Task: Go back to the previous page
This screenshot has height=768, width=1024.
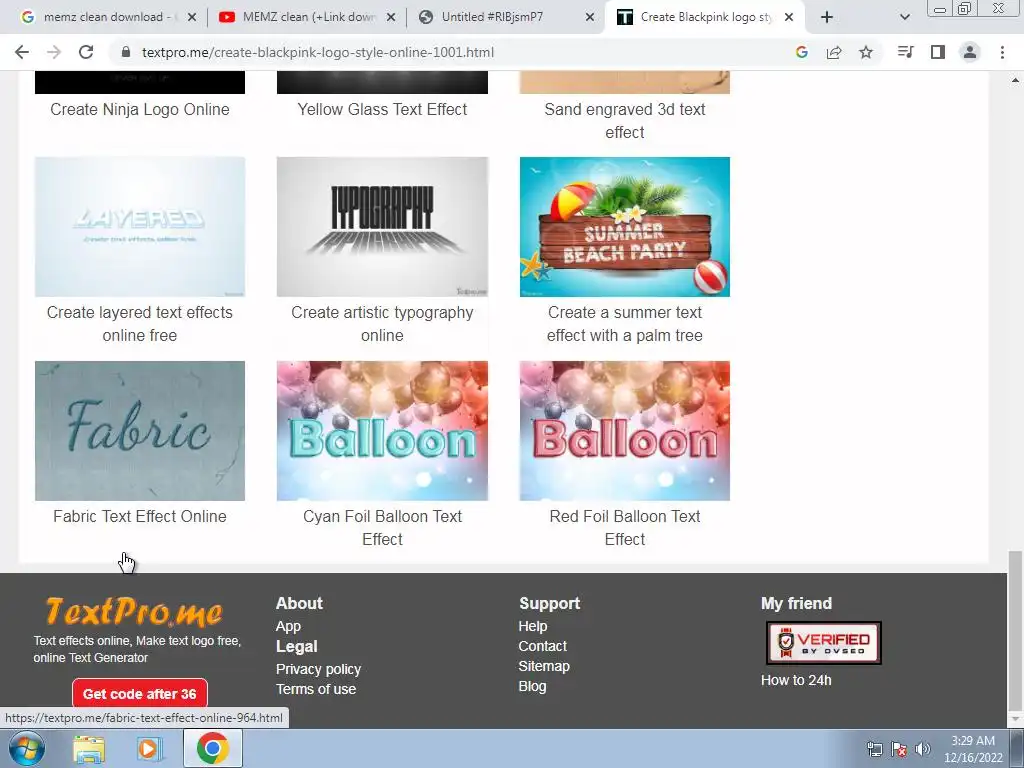Action: 22,52
